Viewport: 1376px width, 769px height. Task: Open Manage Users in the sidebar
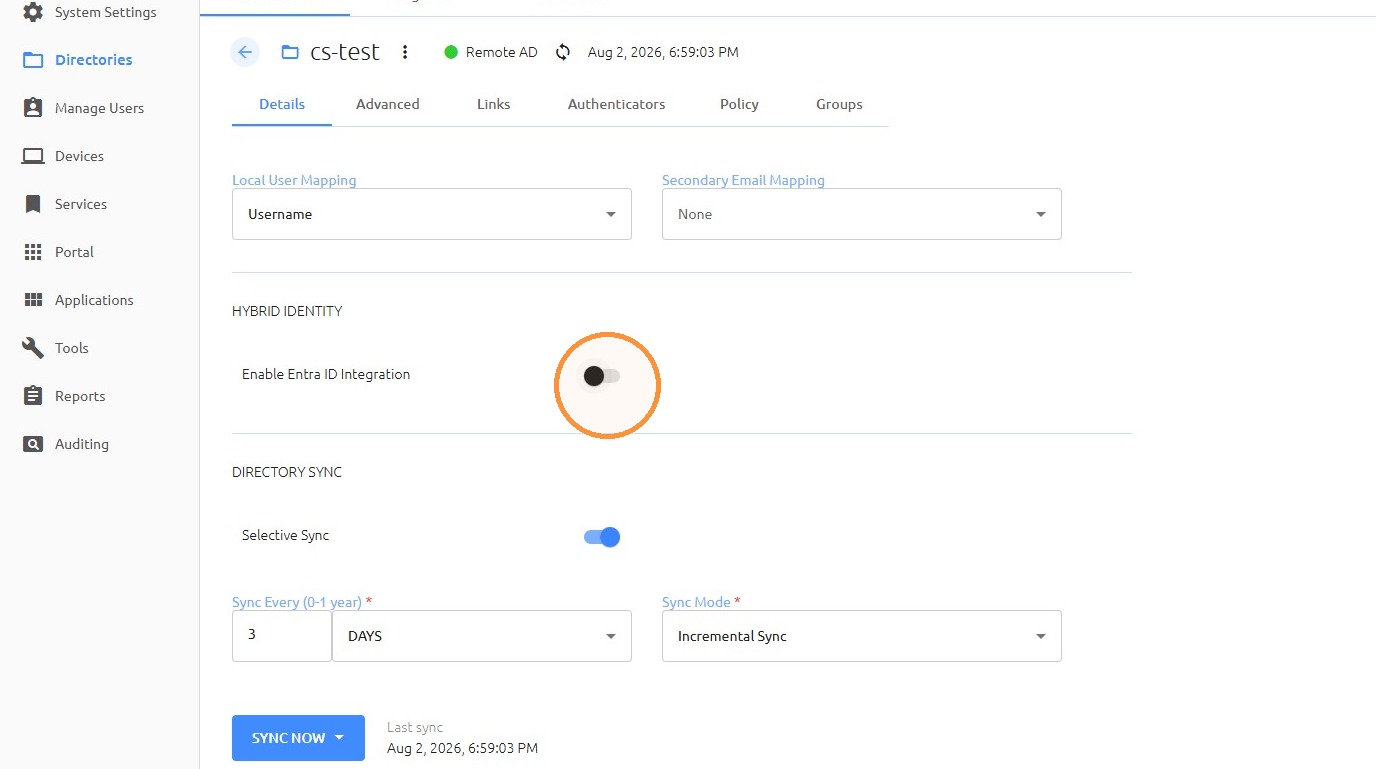[x=100, y=108]
